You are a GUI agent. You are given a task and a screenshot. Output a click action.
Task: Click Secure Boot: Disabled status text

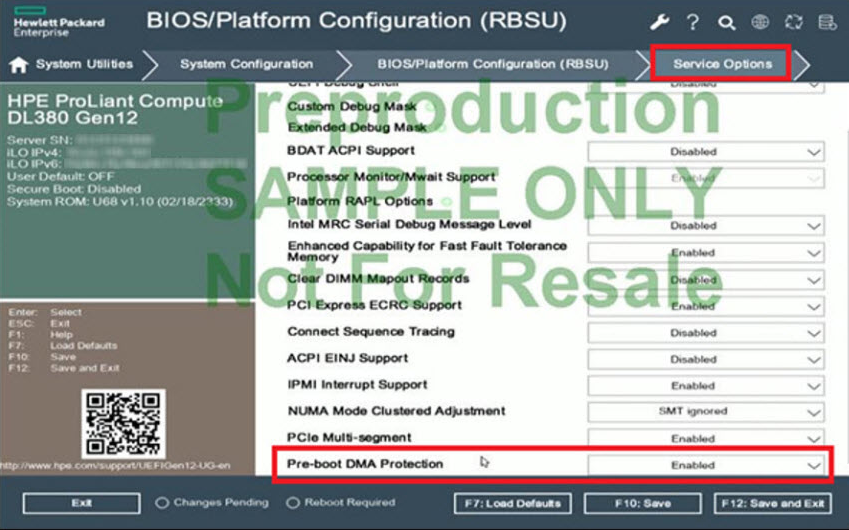(74, 189)
